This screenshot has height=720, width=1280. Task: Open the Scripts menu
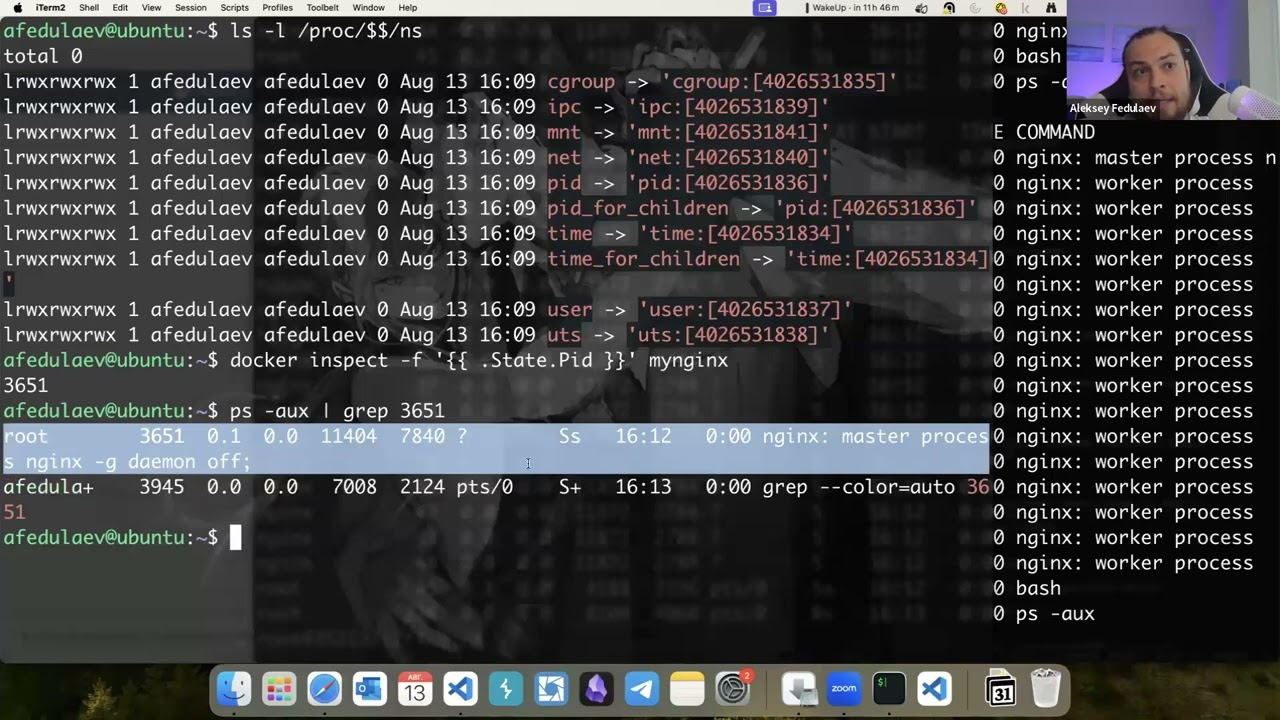pos(234,8)
